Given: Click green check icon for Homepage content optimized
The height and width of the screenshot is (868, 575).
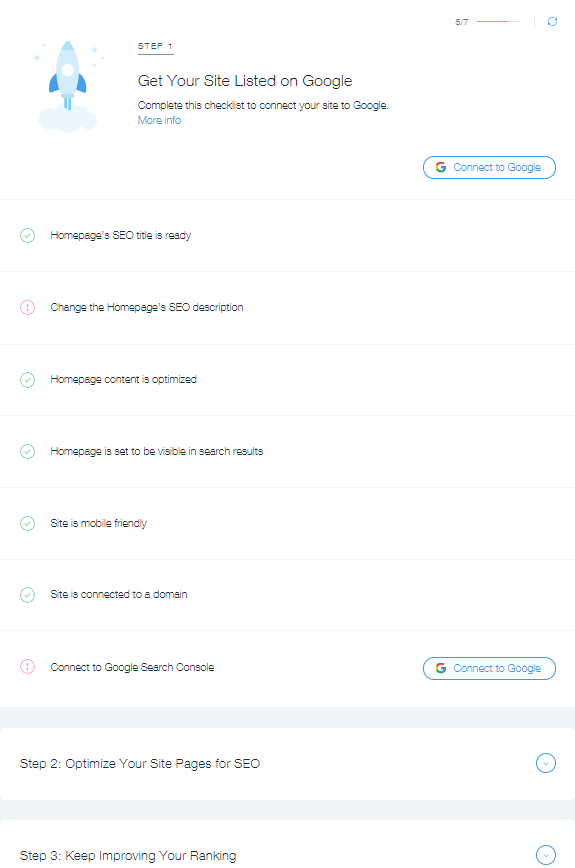Looking at the screenshot, I should 28,380.
